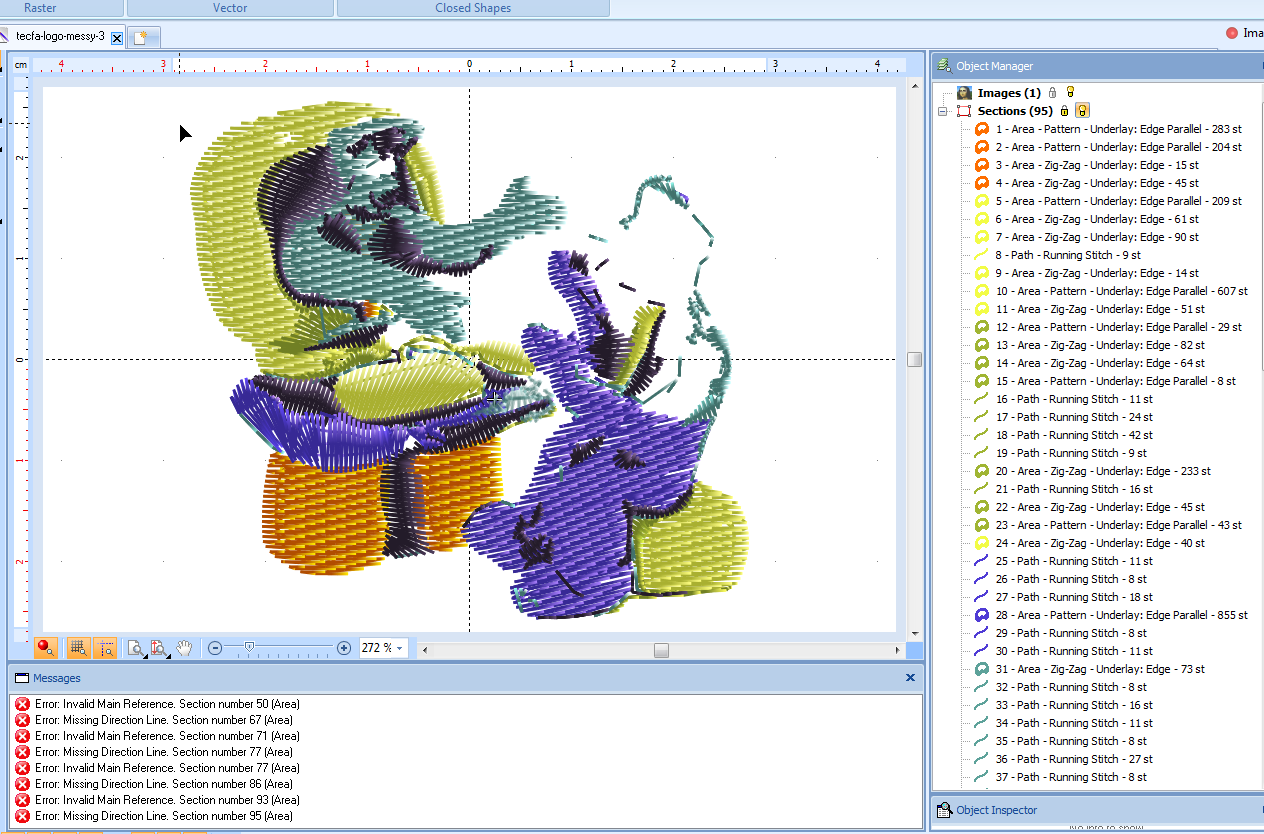Toggle the lock for Images group
The height and width of the screenshot is (834, 1264).
tap(1052, 93)
